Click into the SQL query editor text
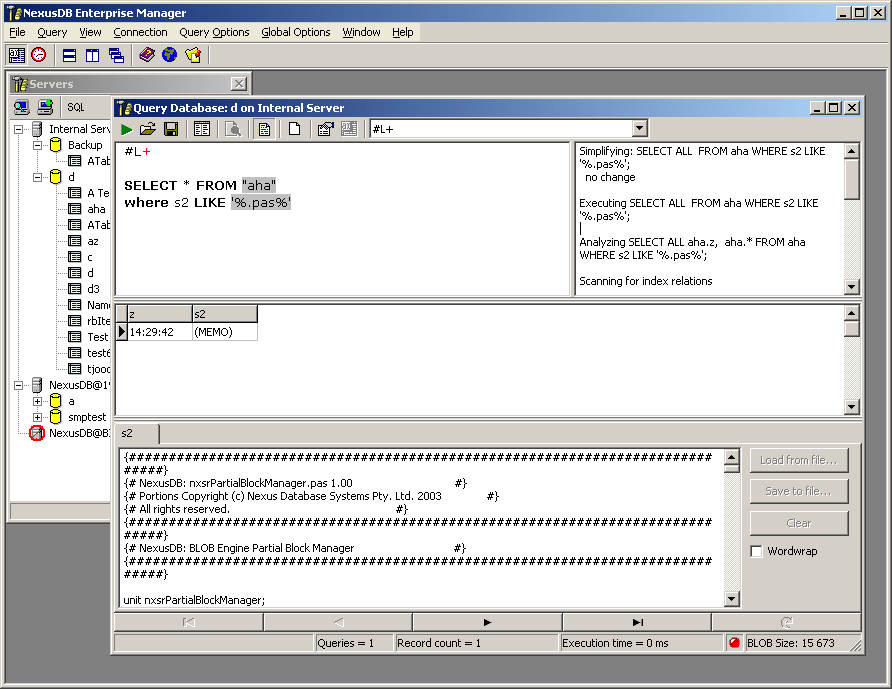Screen dimensions: 892x689 coord(342,218)
